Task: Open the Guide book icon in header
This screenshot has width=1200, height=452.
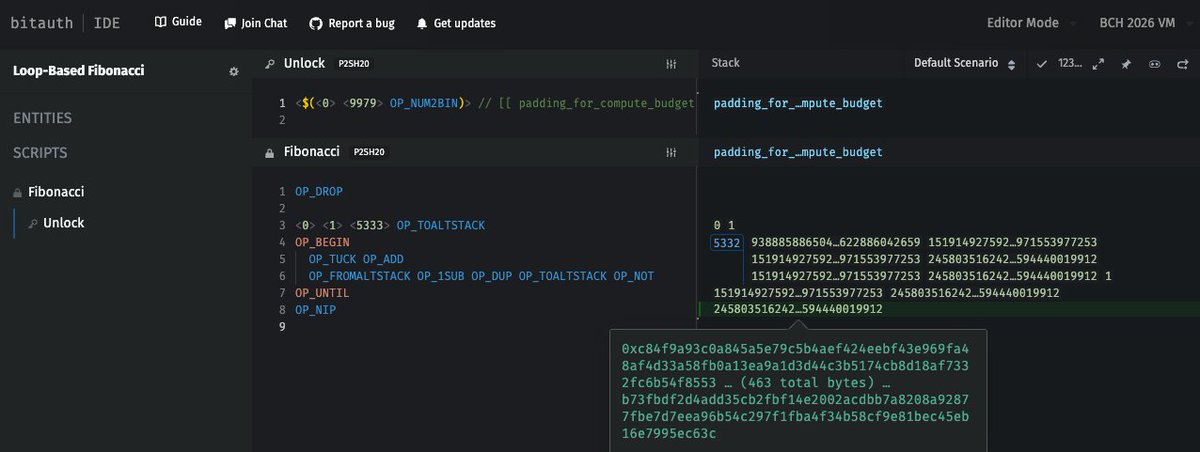Action: point(160,22)
